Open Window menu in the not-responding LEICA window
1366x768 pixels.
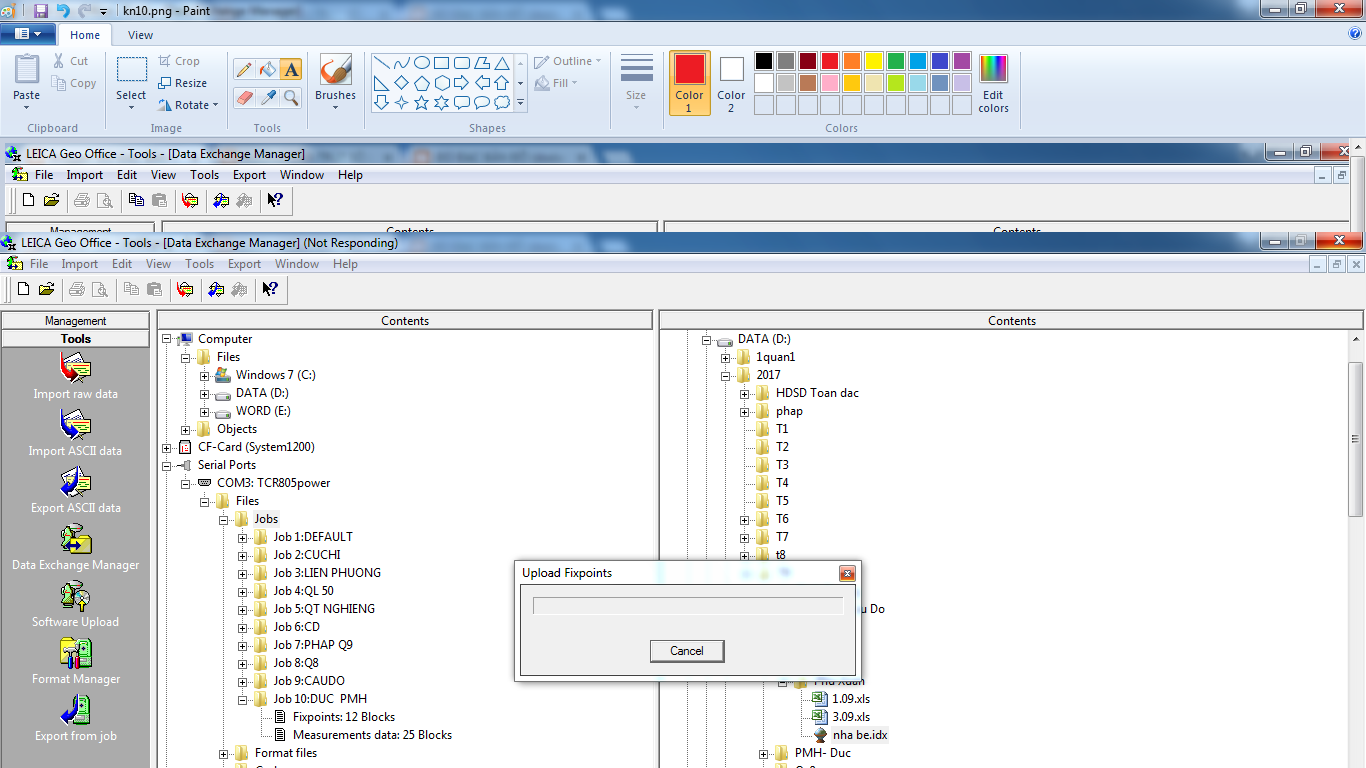tap(297, 264)
